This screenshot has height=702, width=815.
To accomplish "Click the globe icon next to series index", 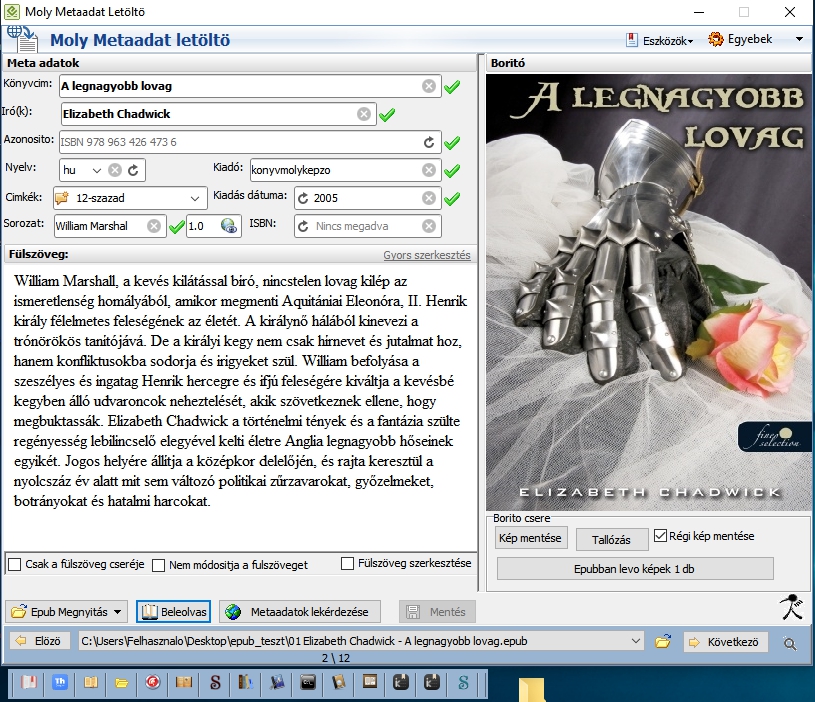I will pos(229,226).
